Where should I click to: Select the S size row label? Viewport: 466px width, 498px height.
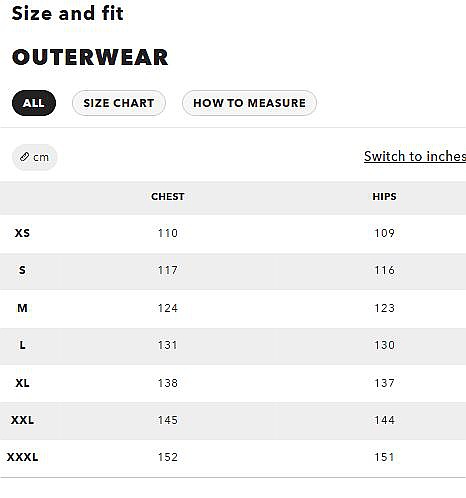22,270
